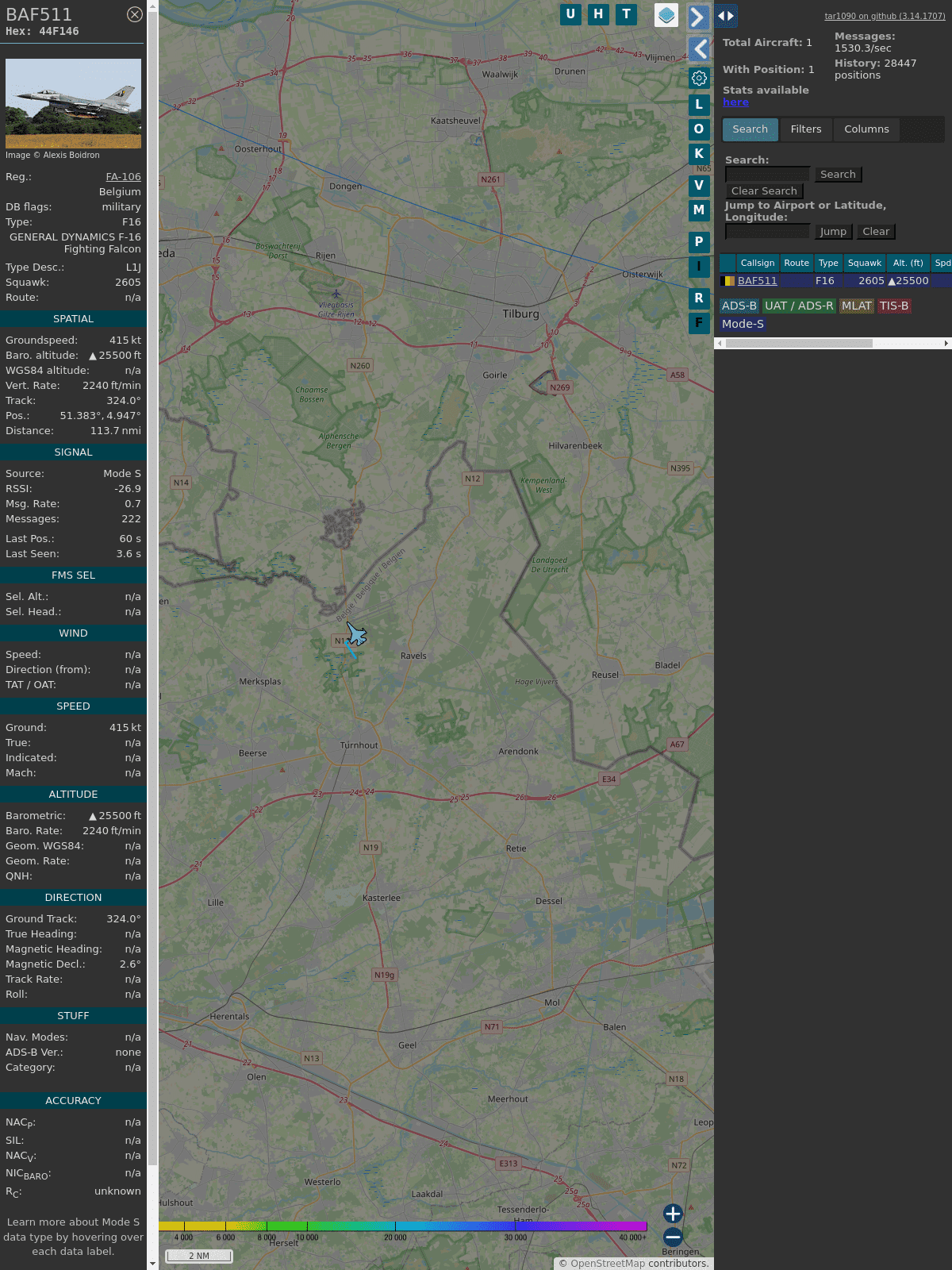Click scroll-down arrow of info panel
The width and height of the screenshot is (952, 1270).
coord(152,1264)
